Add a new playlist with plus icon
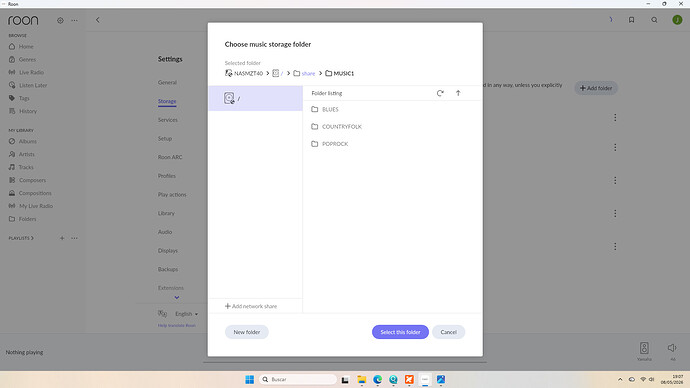Image resolution: width=690 pixels, height=388 pixels. (62, 238)
